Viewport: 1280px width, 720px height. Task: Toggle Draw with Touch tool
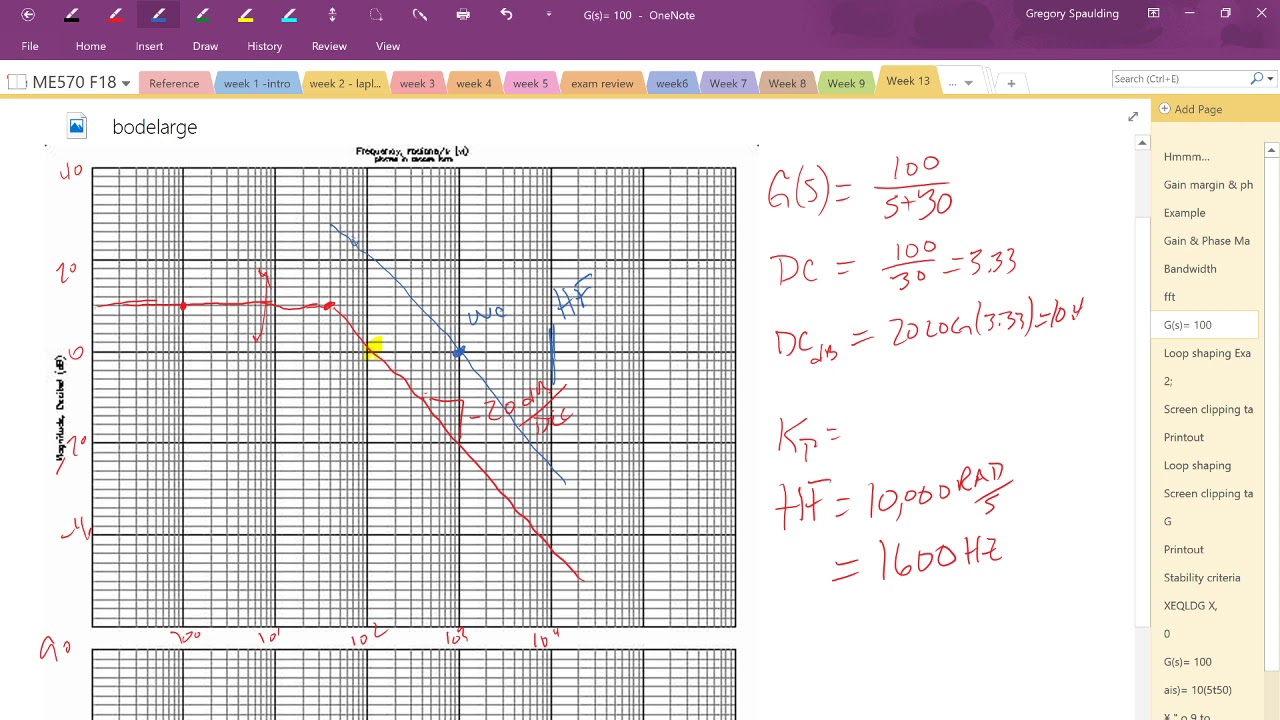420,15
